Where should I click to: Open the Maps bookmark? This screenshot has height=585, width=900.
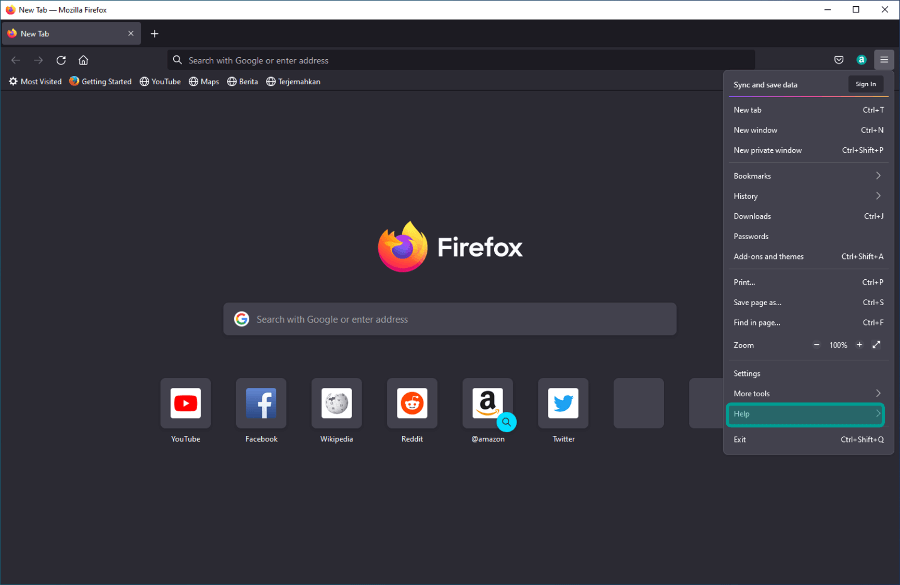pos(204,82)
